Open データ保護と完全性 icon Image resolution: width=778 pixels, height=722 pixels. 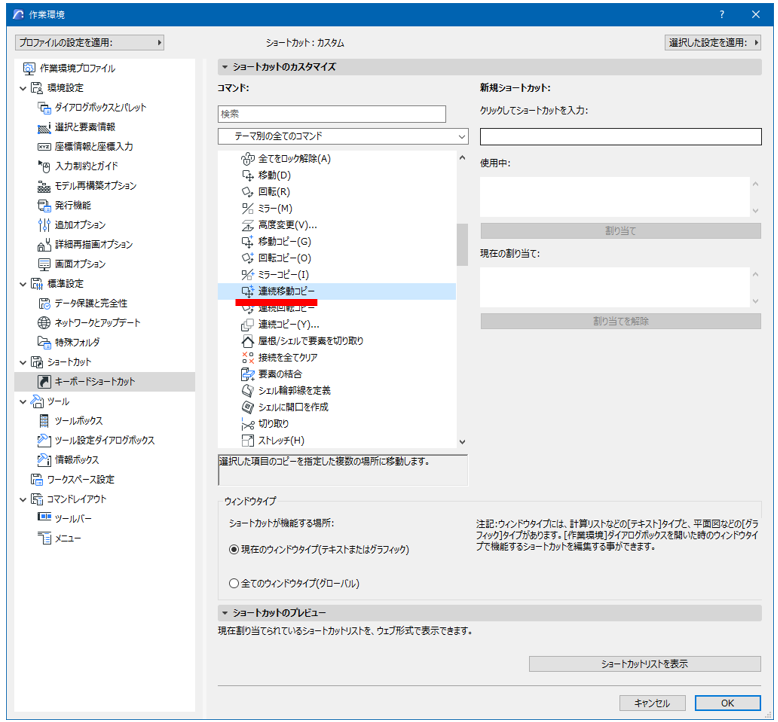pyautogui.click(x=44, y=303)
